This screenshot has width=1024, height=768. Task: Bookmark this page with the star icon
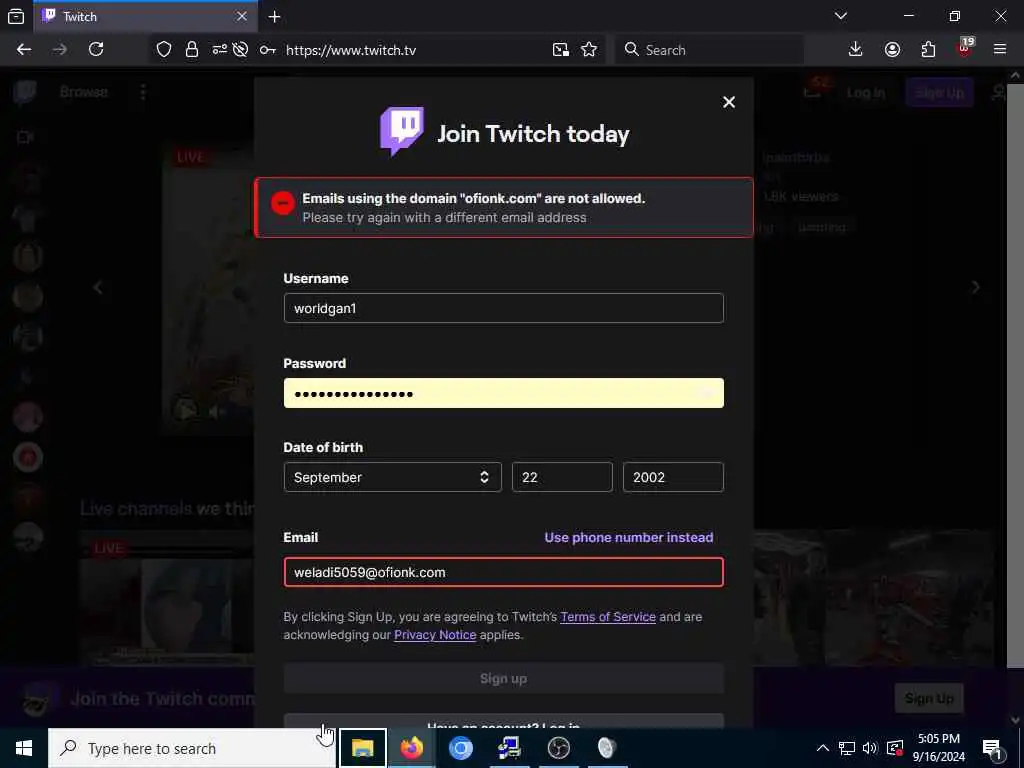(589, 50)
